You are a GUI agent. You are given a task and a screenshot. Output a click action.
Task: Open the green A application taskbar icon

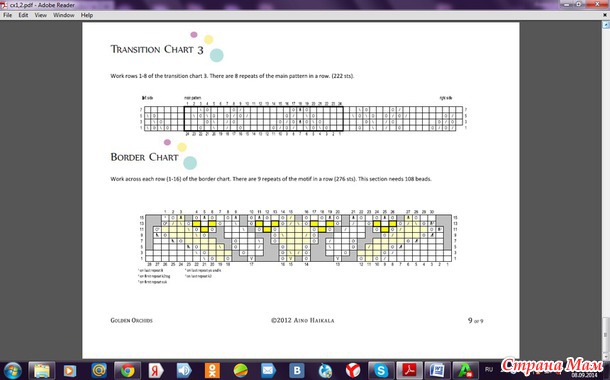[466, 371]
